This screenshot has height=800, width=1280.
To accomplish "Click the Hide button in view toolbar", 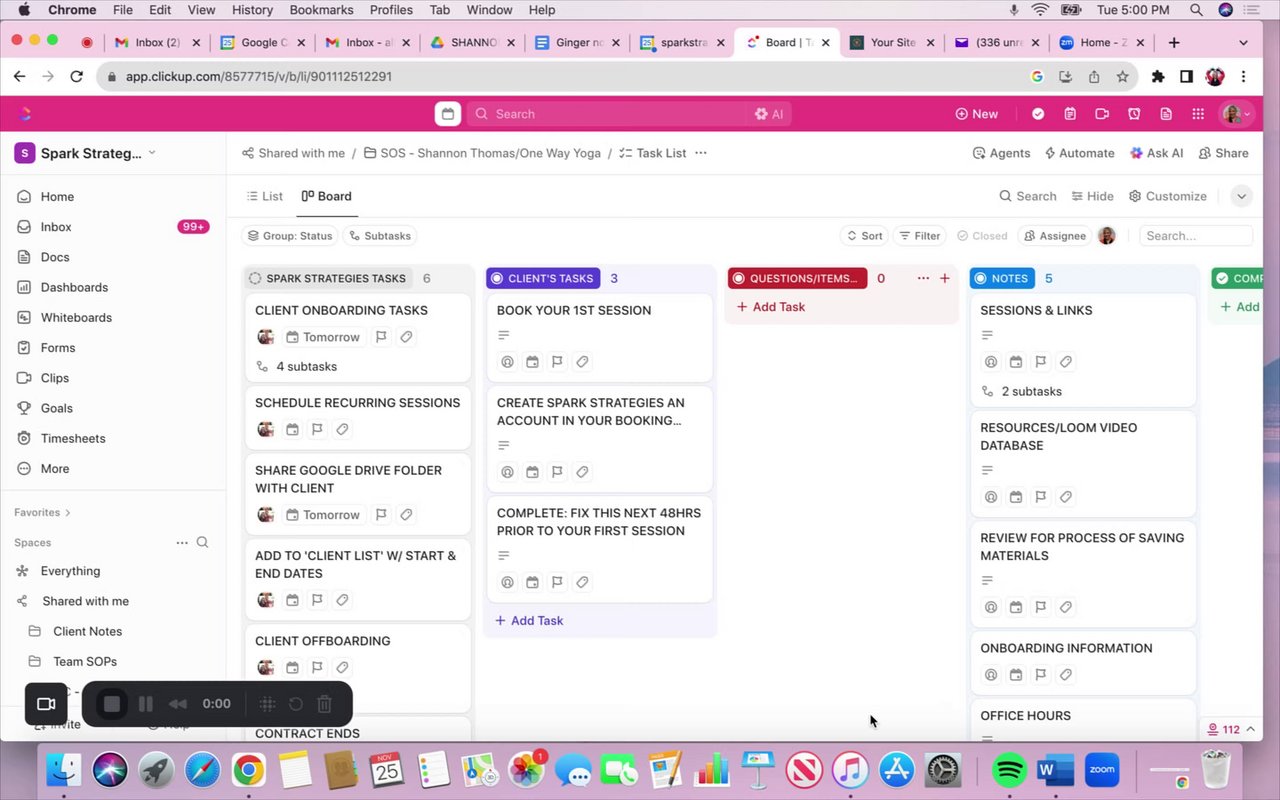I will tap(1092, 196).
